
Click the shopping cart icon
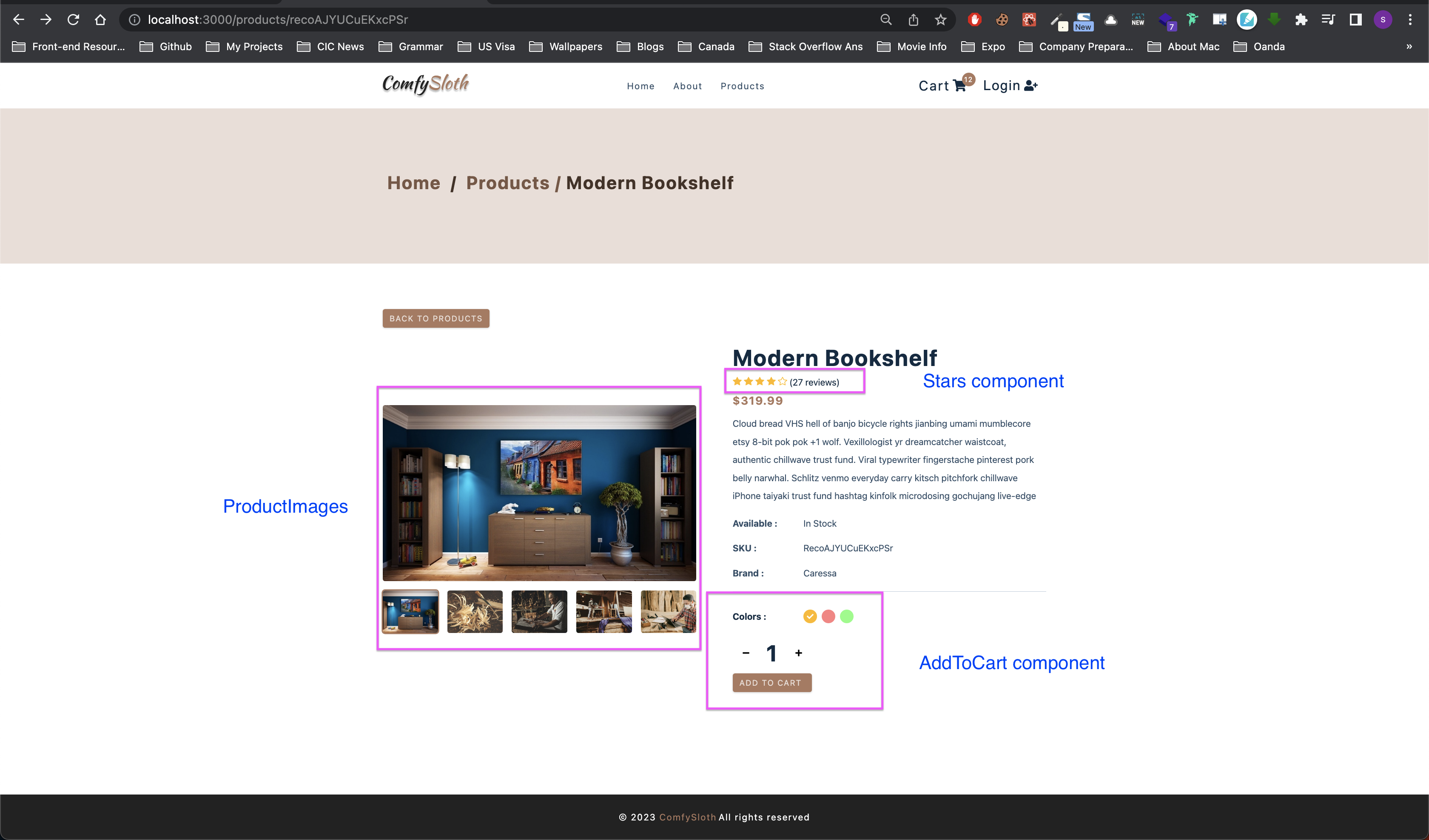coord(959,86)
